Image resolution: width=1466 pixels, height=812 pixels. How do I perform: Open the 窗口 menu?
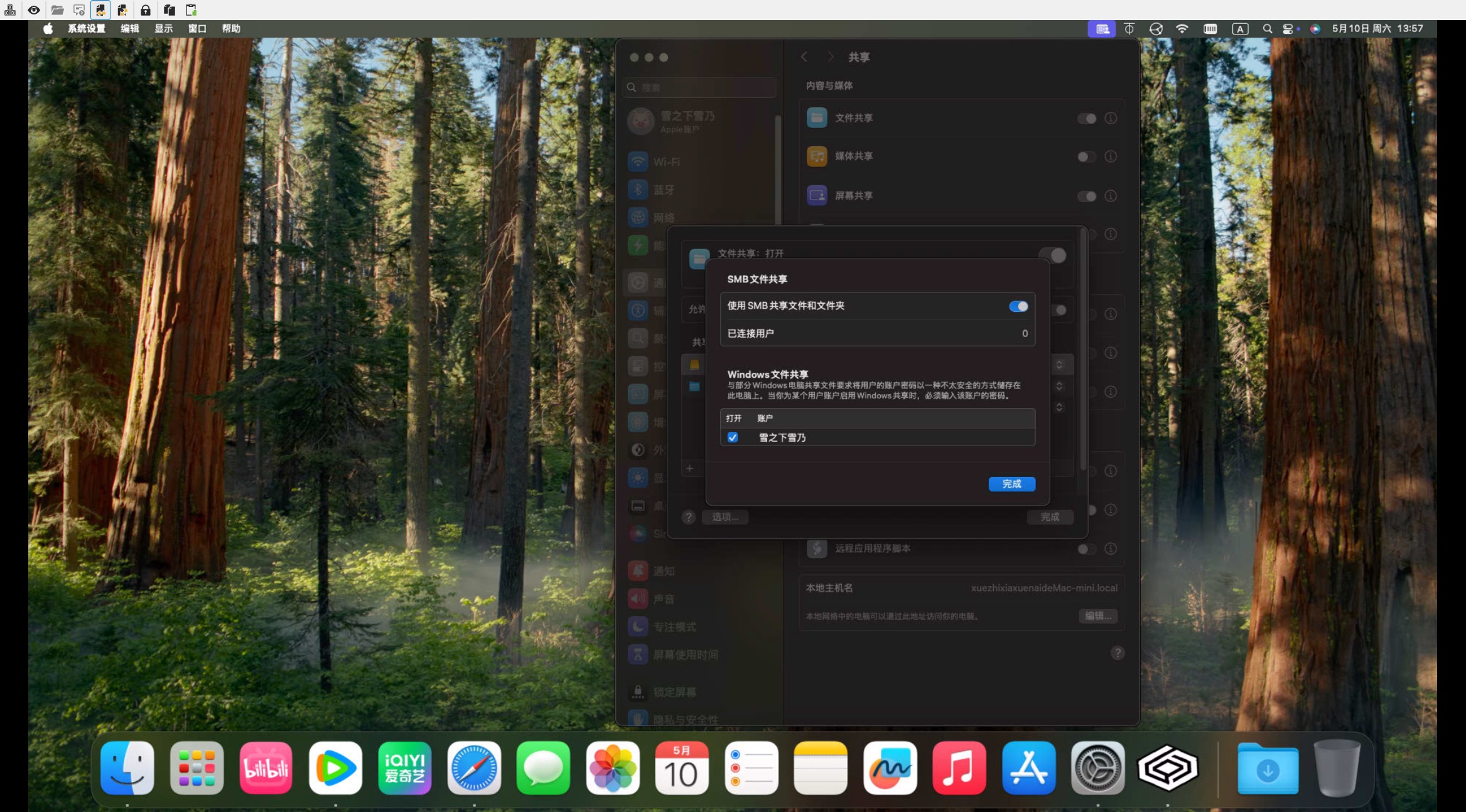click(x=197, y=29)
